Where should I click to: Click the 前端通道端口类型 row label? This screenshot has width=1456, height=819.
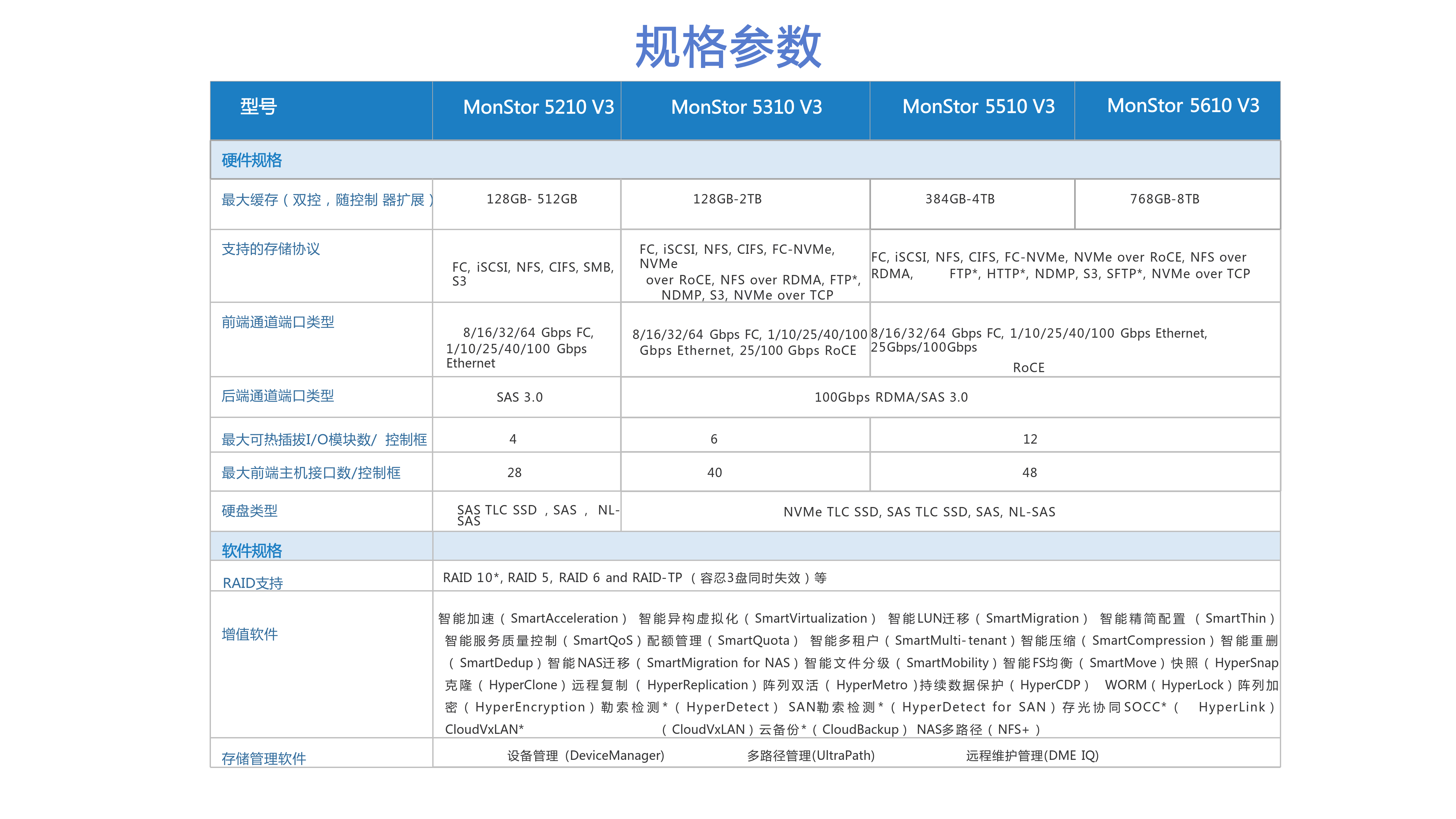pos(278,322)
